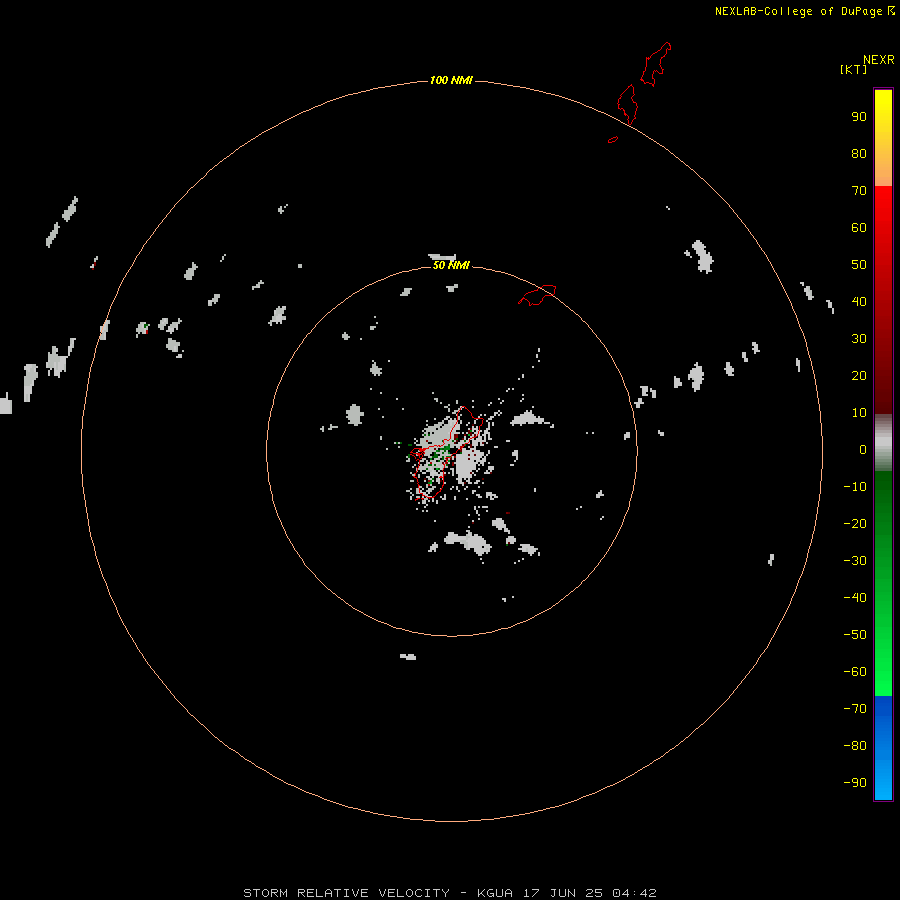Click the 0 value on the velocity scale
The image size is (900, 900).
[863, 450]
